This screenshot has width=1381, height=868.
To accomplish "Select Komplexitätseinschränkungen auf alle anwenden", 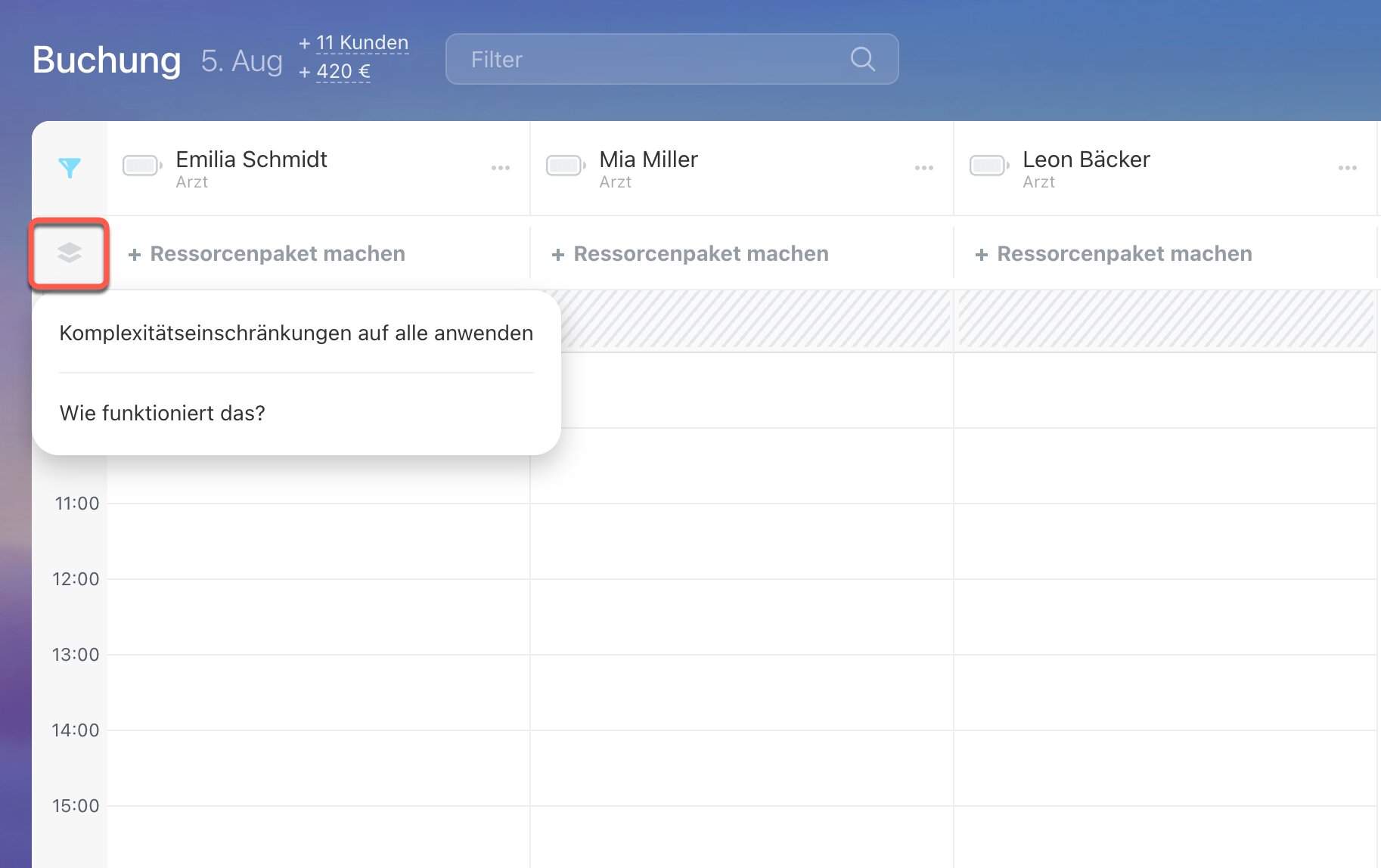I will (296, 333).
